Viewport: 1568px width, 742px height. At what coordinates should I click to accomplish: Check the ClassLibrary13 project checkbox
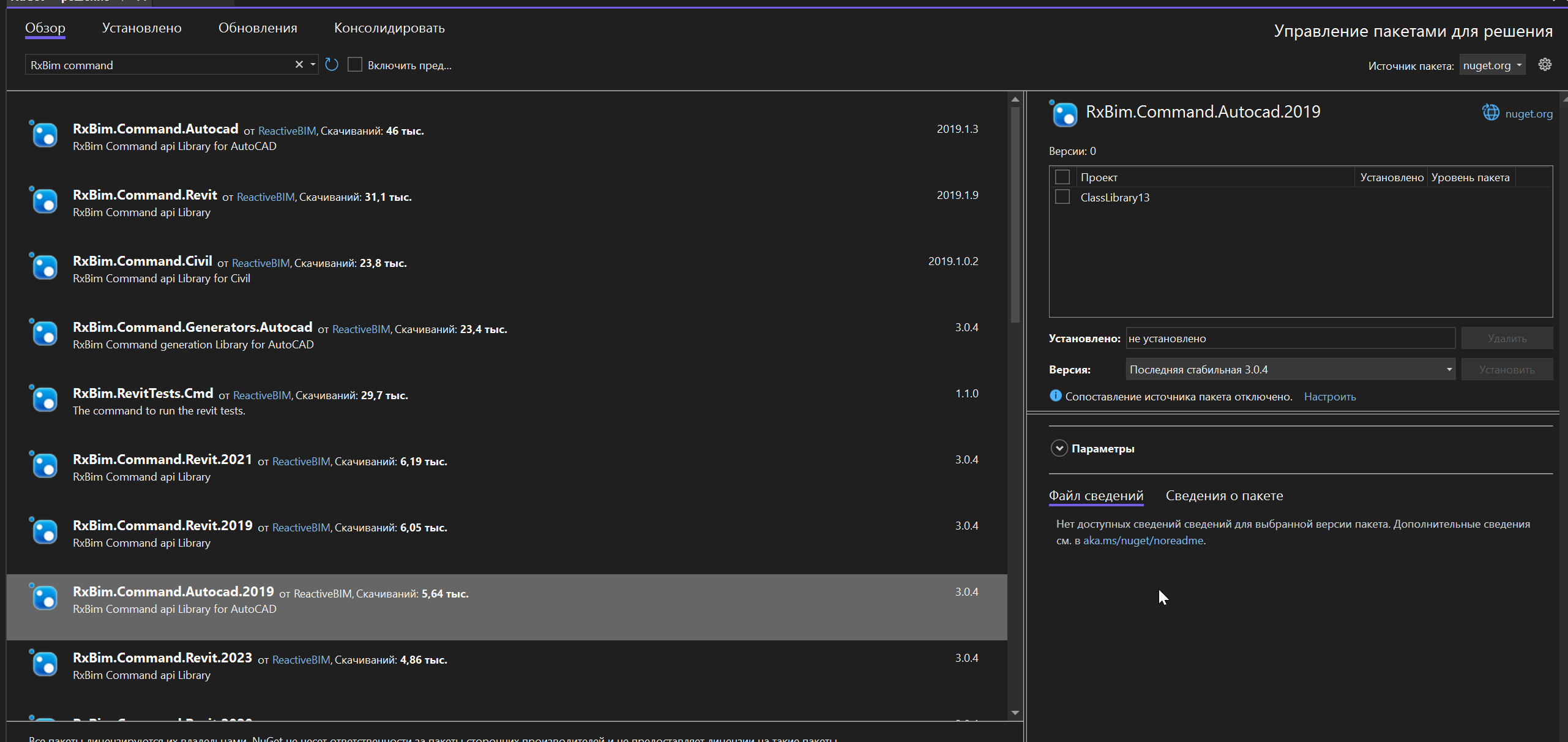[1062, 197]
